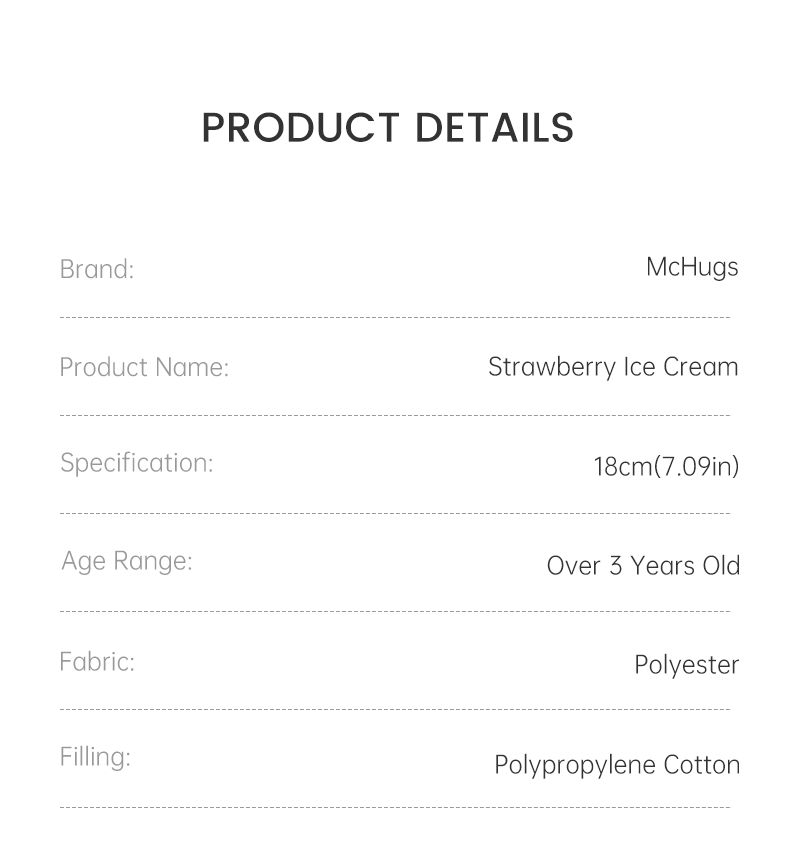Click the Specification: label
This screenshot has width=790, height=860.
[137, 463]
